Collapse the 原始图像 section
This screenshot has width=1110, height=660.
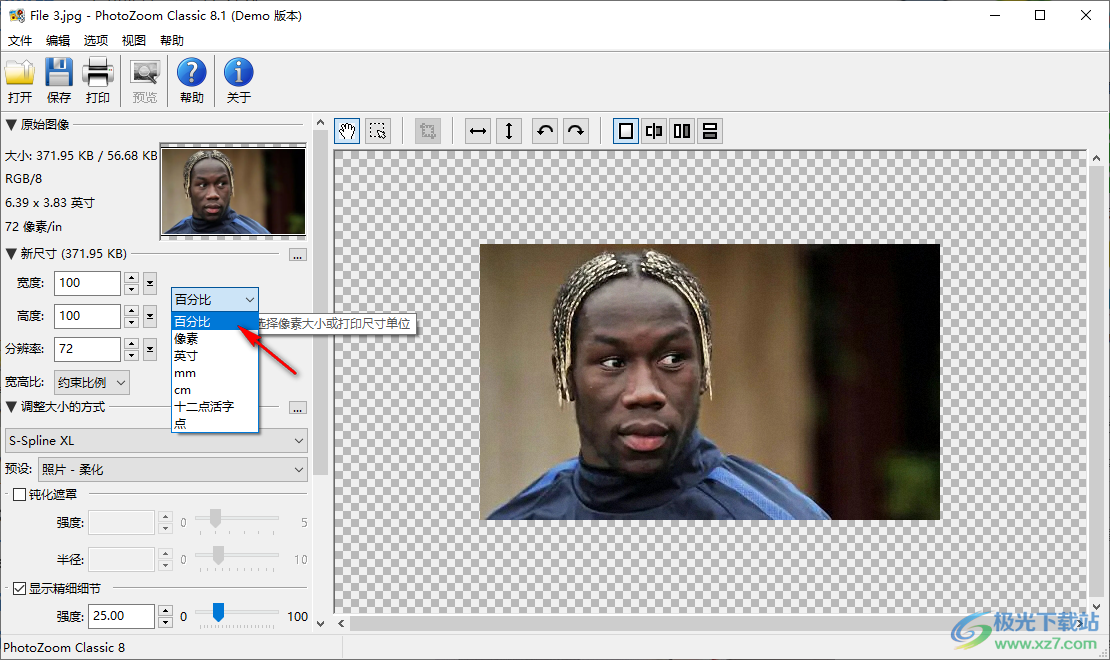11,125
